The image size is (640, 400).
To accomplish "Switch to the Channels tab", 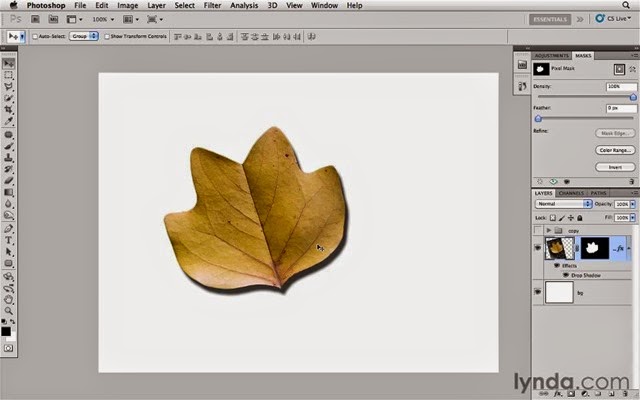I will [x=571, y=193].
